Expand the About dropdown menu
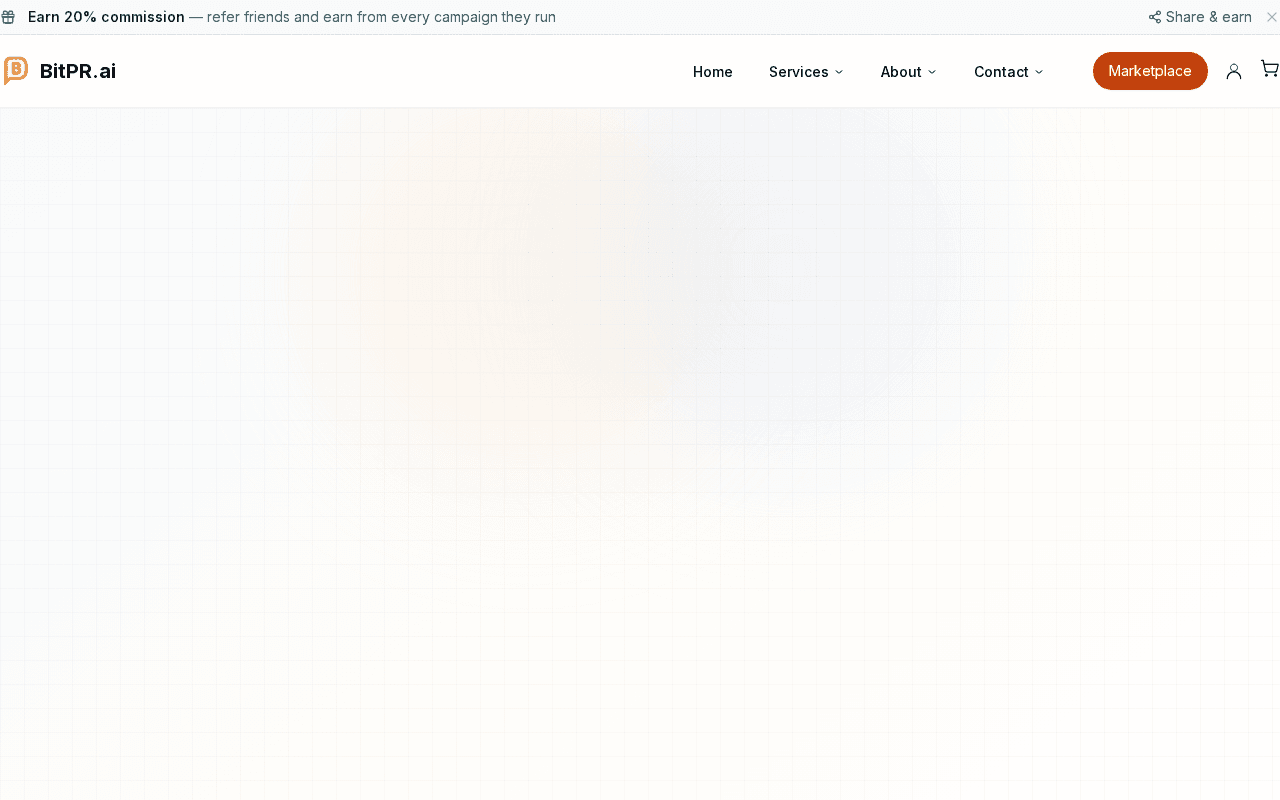 908,72
